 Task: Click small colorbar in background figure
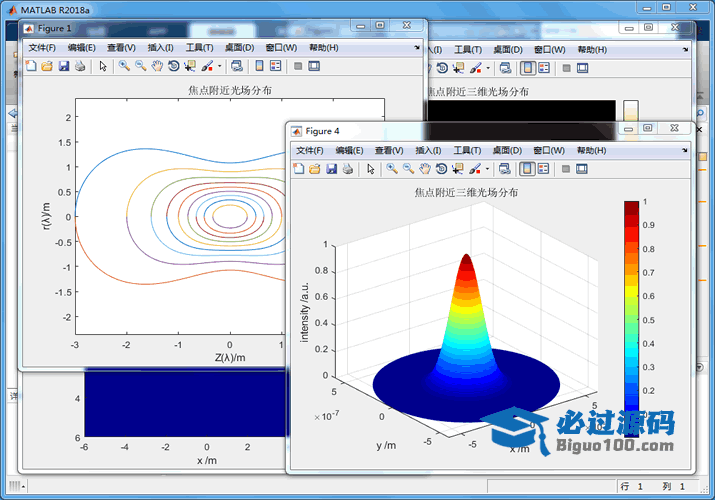click(631, 111)
